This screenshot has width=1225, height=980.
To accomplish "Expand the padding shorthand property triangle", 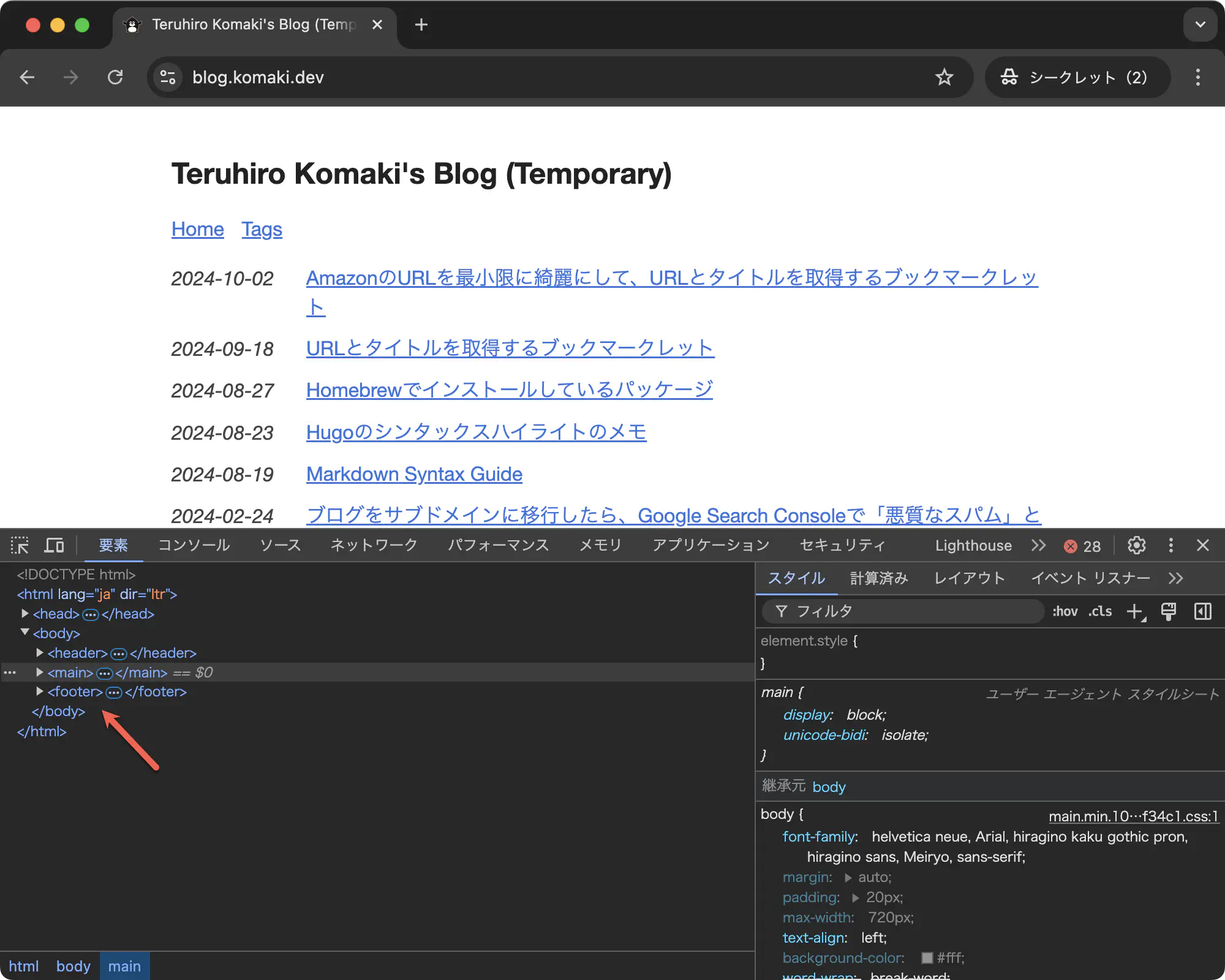I will pos(856,898).
